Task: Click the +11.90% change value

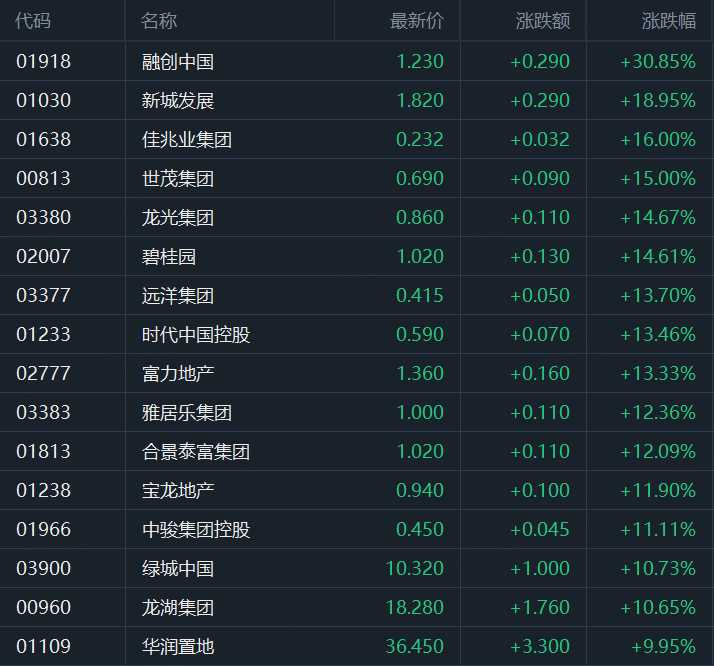Action: (x=658, y=490)
